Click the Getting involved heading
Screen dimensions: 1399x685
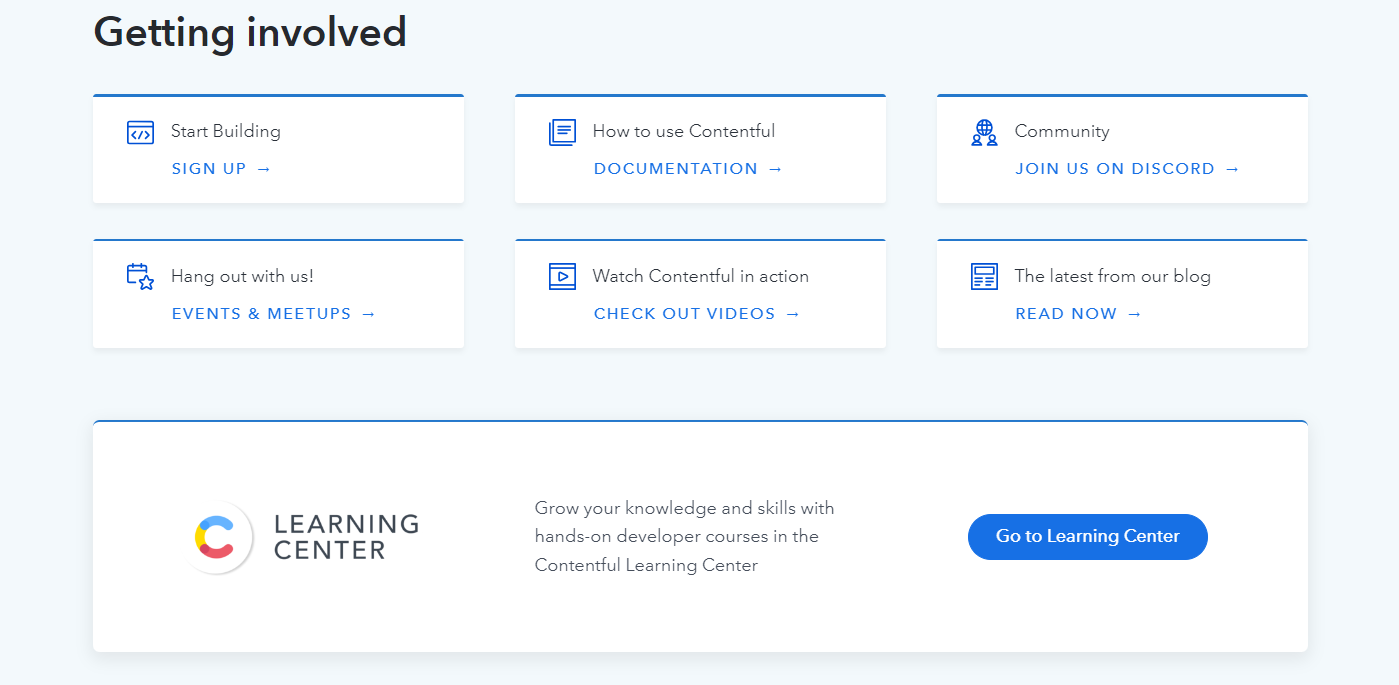click(x=250, y=31)
